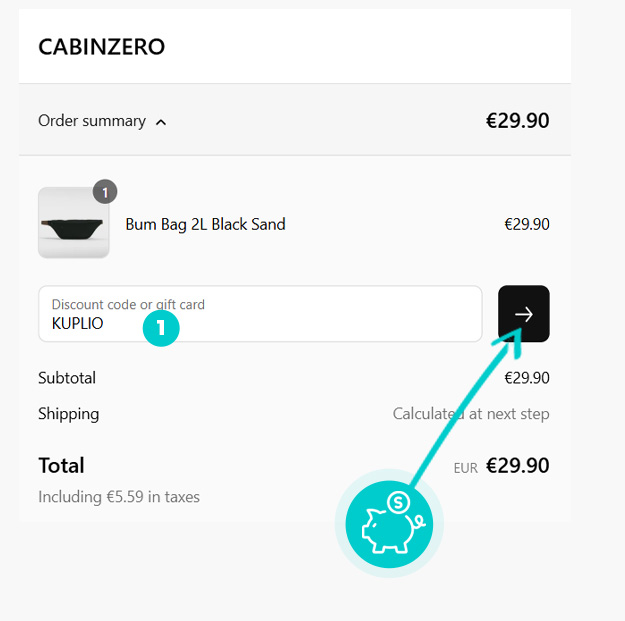The height and width of the screenshot is (621, 625).
Task: Select the Bum Bag 2L Black Sand name
Action: pos(205,224)
